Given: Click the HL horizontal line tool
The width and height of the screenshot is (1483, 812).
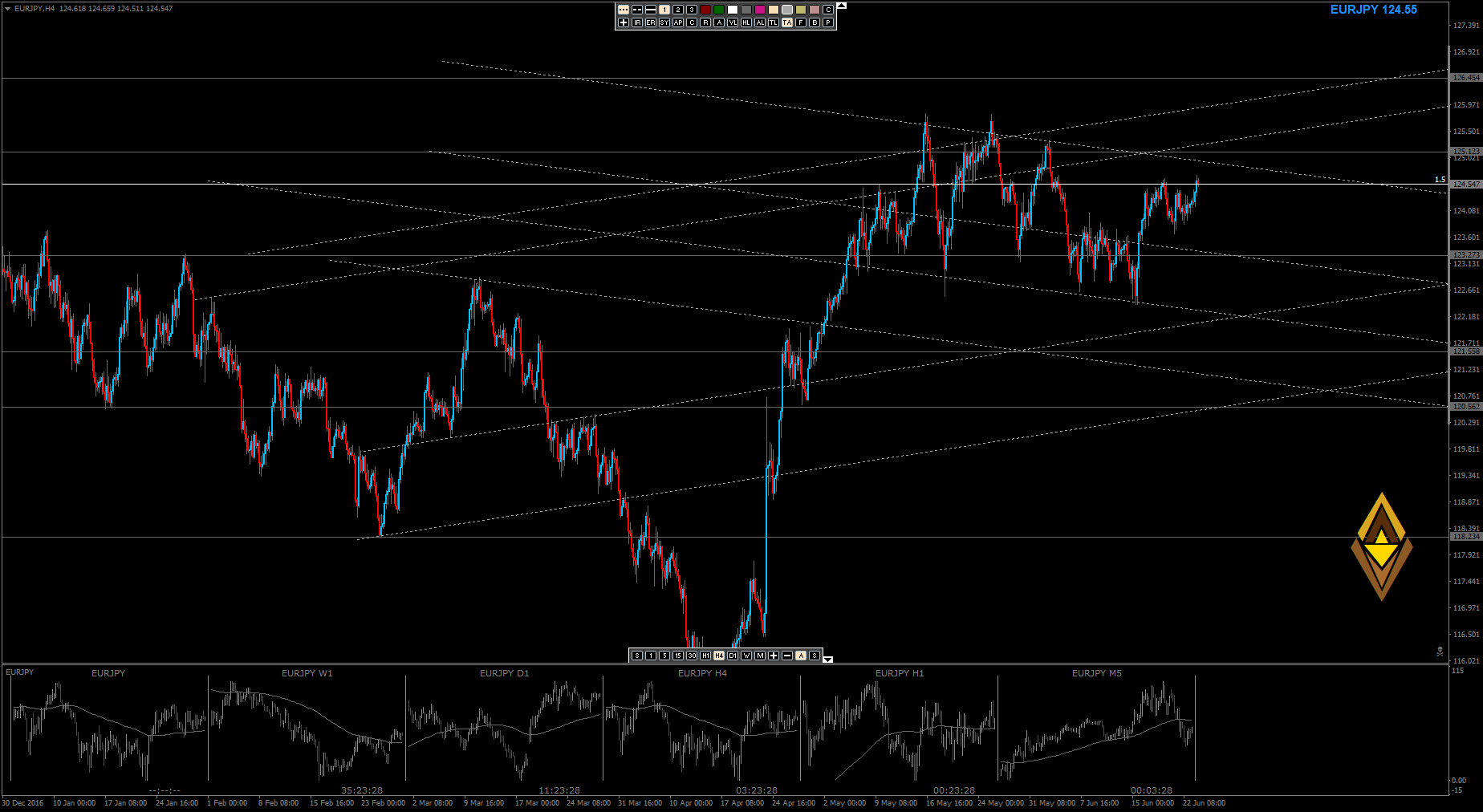Looking at the screenshot, I should [x=746, y=22].
